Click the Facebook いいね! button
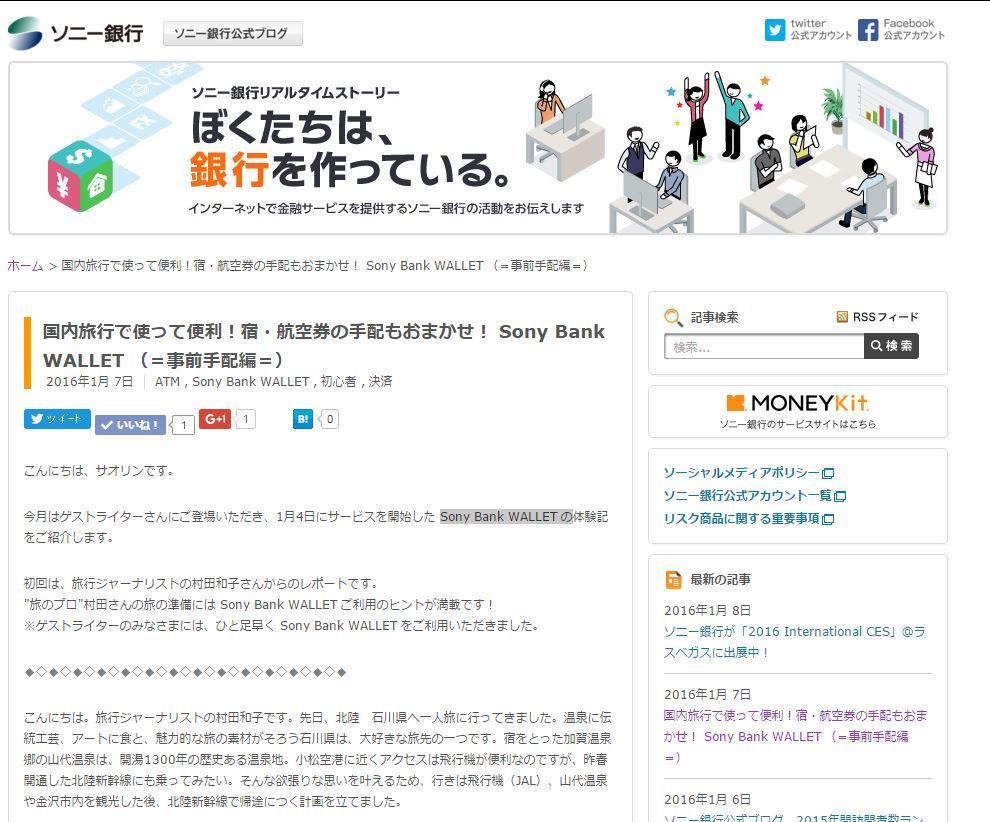 [130, 425]
